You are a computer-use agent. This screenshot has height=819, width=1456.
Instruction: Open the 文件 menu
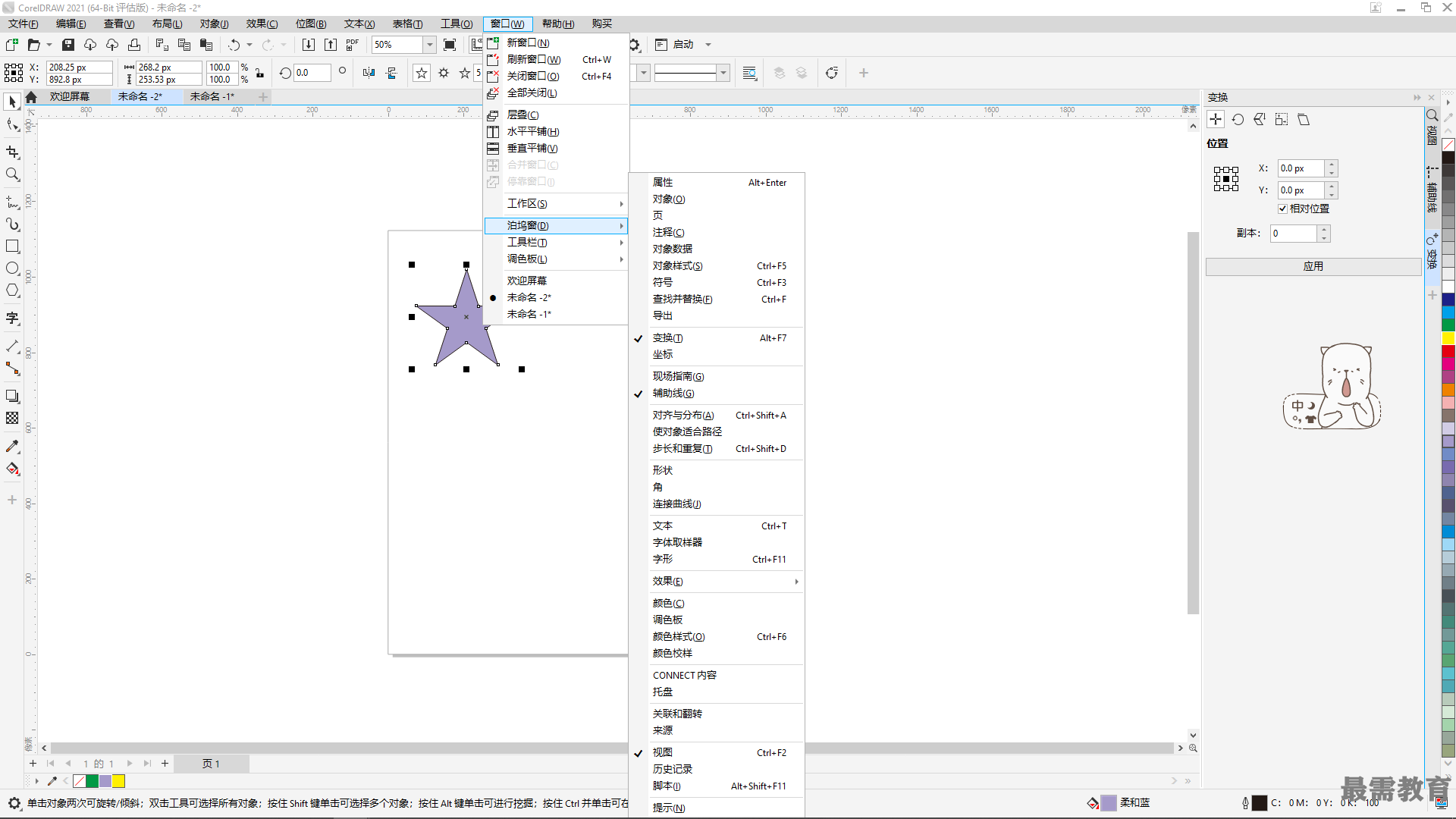(24, 24)
